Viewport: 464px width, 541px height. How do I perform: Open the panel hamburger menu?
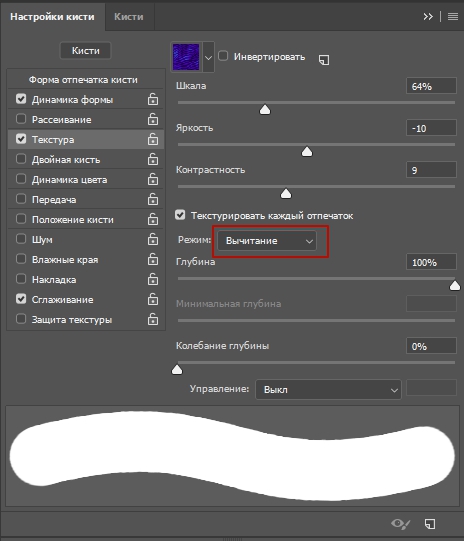tap(453, 17)
